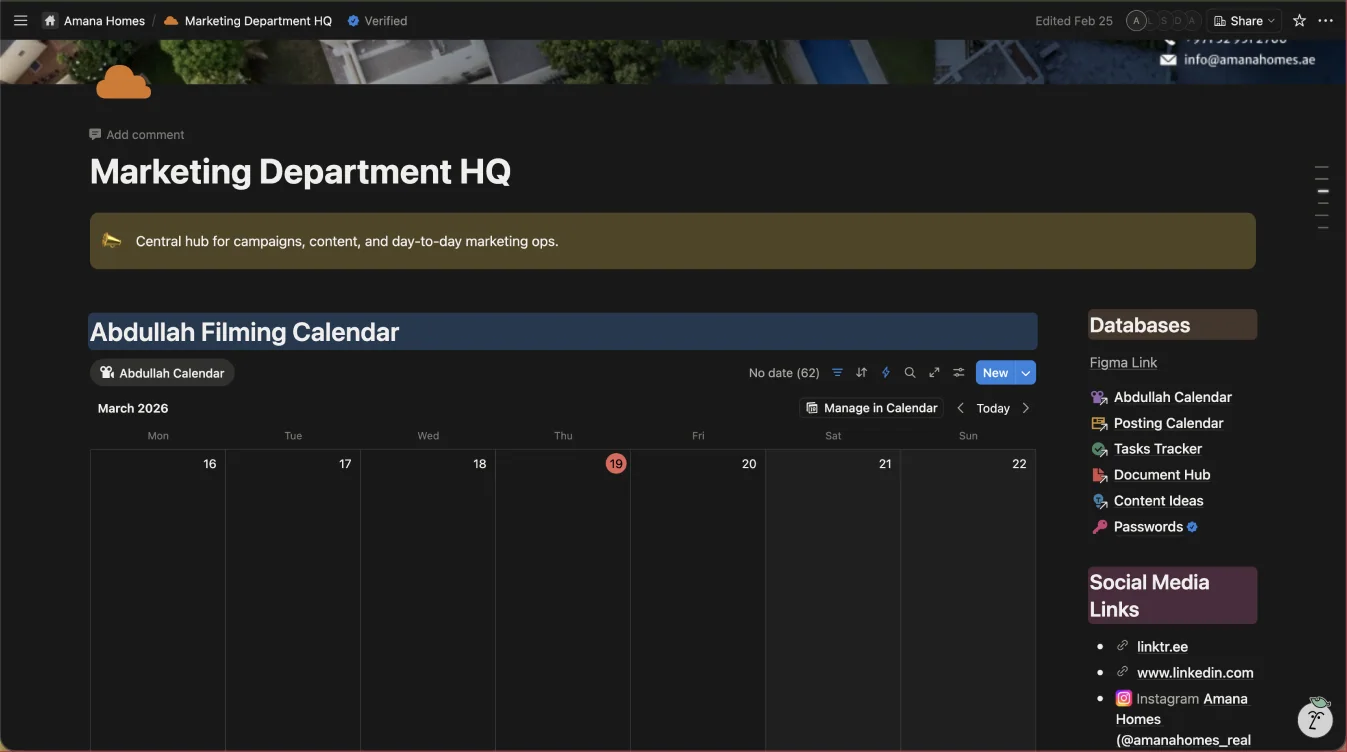Select calendar day 16
The image size is (1347, 752).
click(x=209, y=464)
